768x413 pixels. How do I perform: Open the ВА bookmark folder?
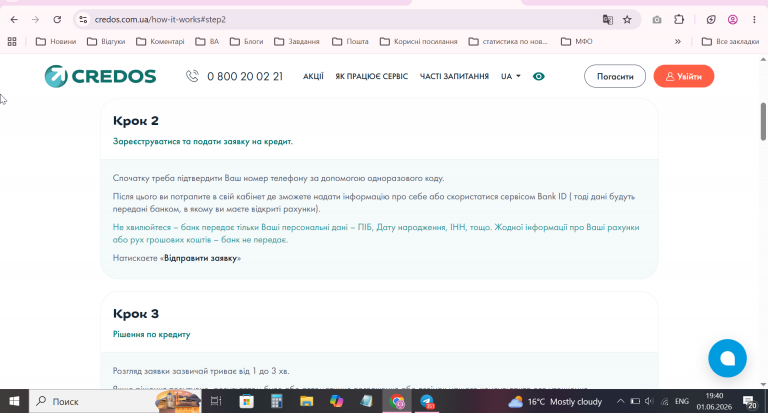[x=207, y=42]
